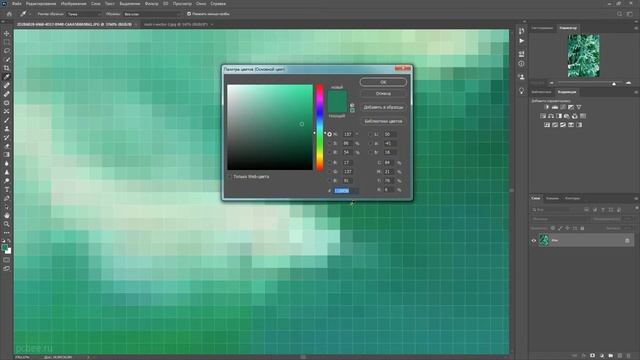Image resolution: width=640 pixels, height=360 pixels.
Task: Switch to the Histogram tab
Action: click(542, 28)
